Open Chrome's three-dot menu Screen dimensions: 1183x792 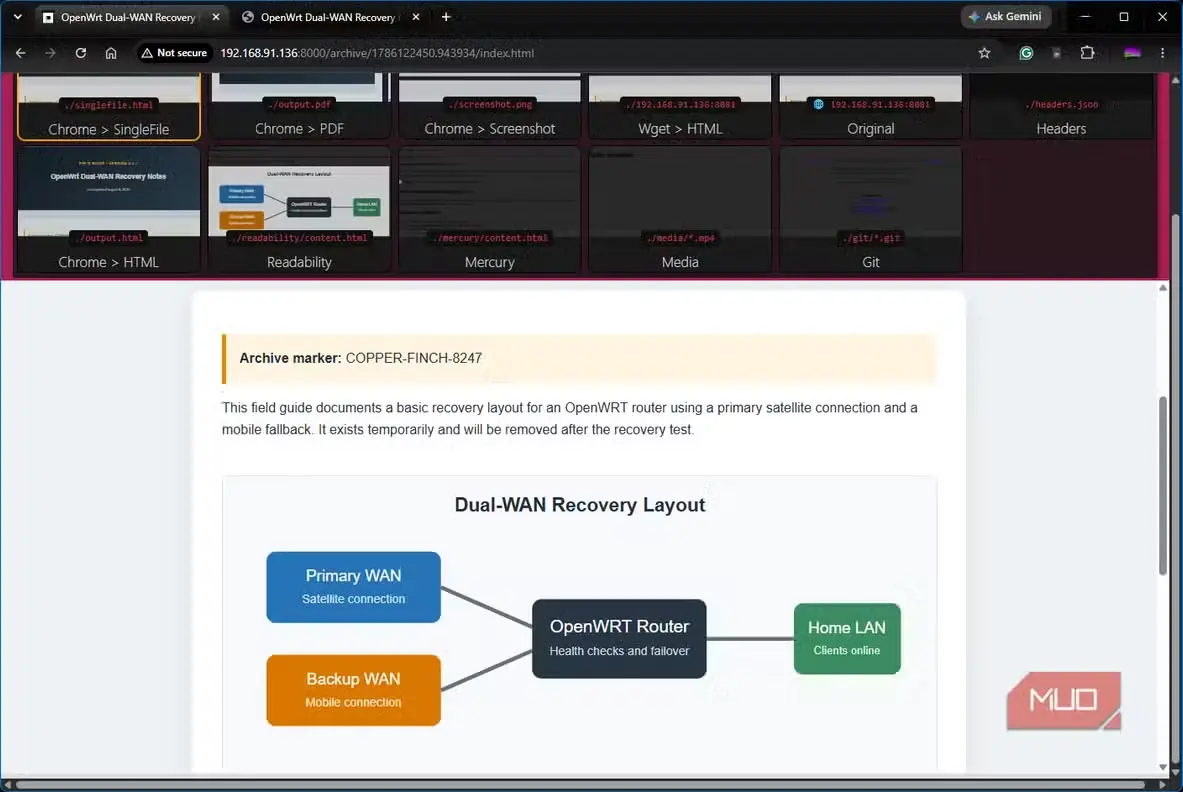[x=1163, y=53]
